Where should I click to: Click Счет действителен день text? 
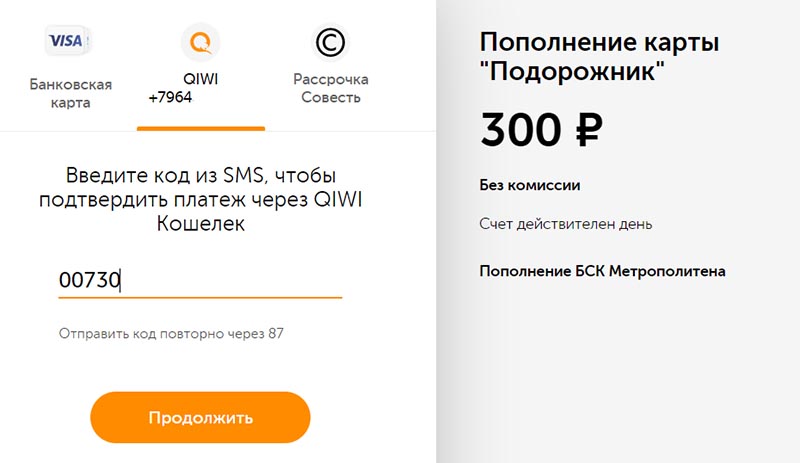coord(565,224)
